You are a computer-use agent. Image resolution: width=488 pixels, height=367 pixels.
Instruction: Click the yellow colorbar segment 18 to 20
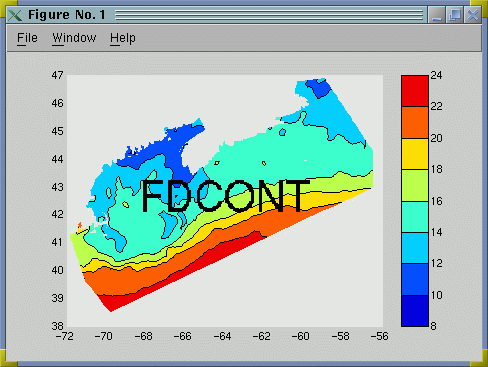(x=415, y=154)
